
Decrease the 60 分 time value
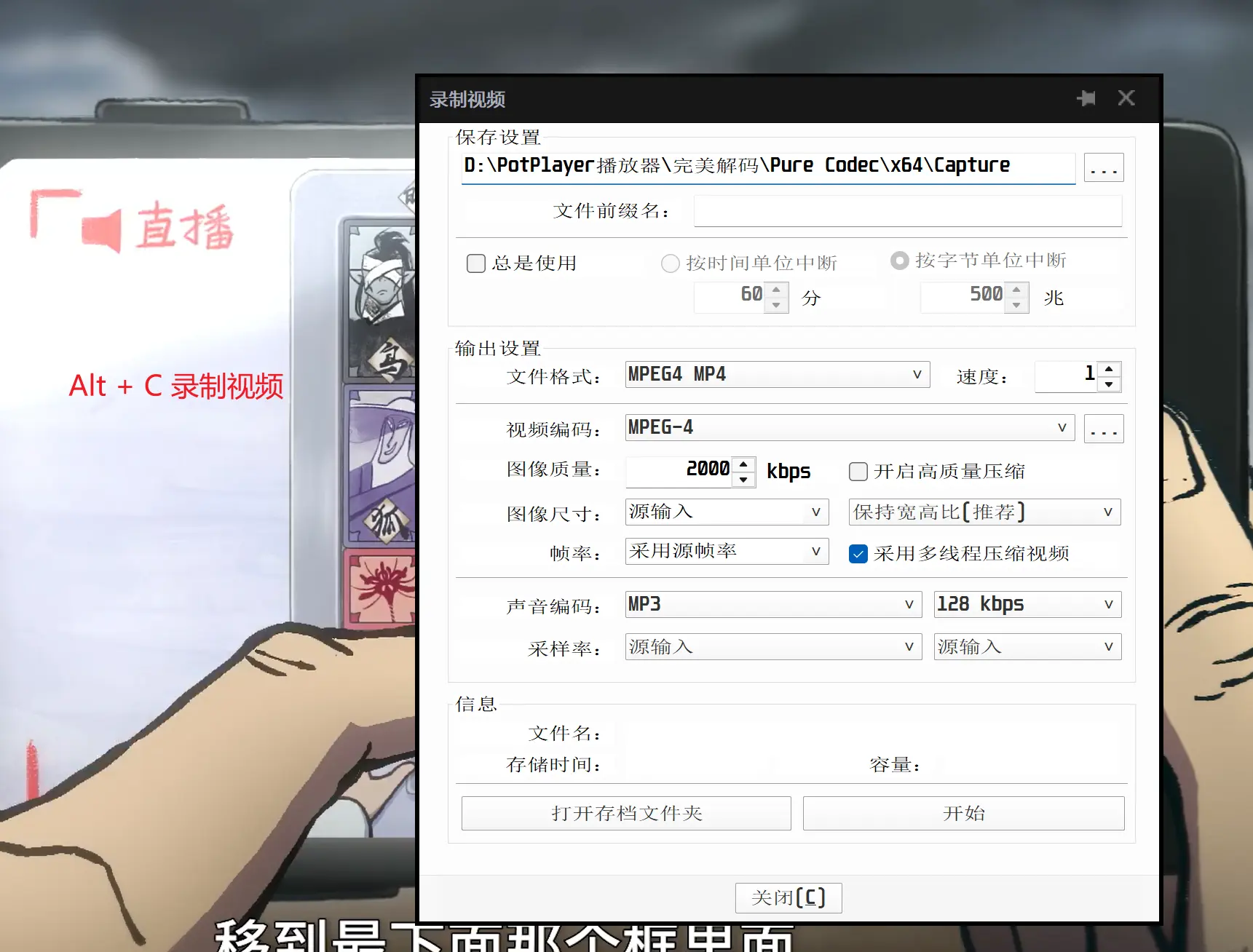[776, 305]
